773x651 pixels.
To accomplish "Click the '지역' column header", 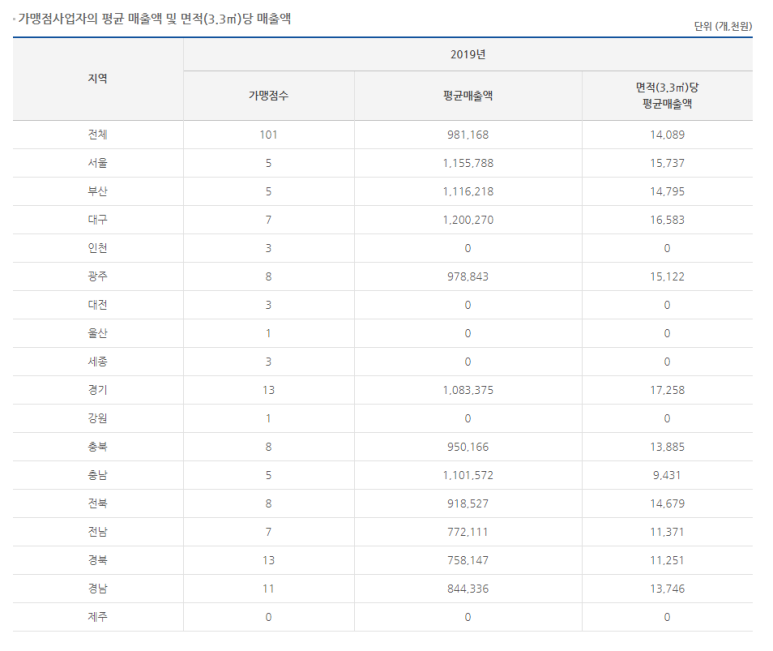I will click(98, 78).
